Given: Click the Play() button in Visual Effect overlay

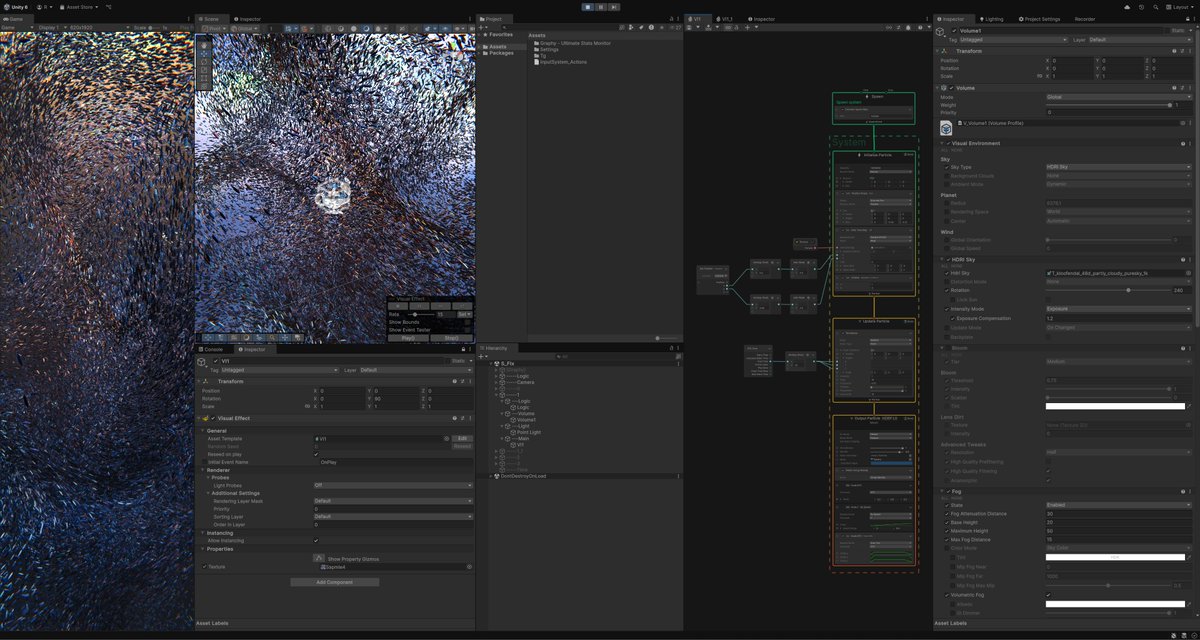Looking at the screenshot, I should pos(408,338).
